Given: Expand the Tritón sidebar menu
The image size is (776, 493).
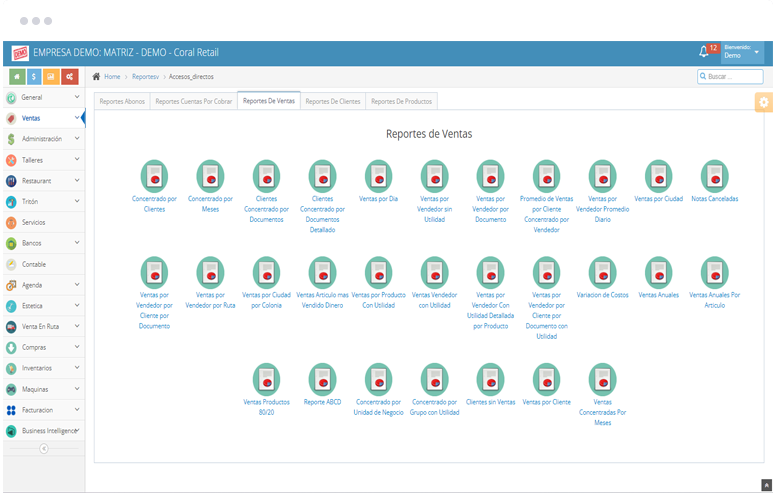Looking at the screenshot, I should coord(44,201).
